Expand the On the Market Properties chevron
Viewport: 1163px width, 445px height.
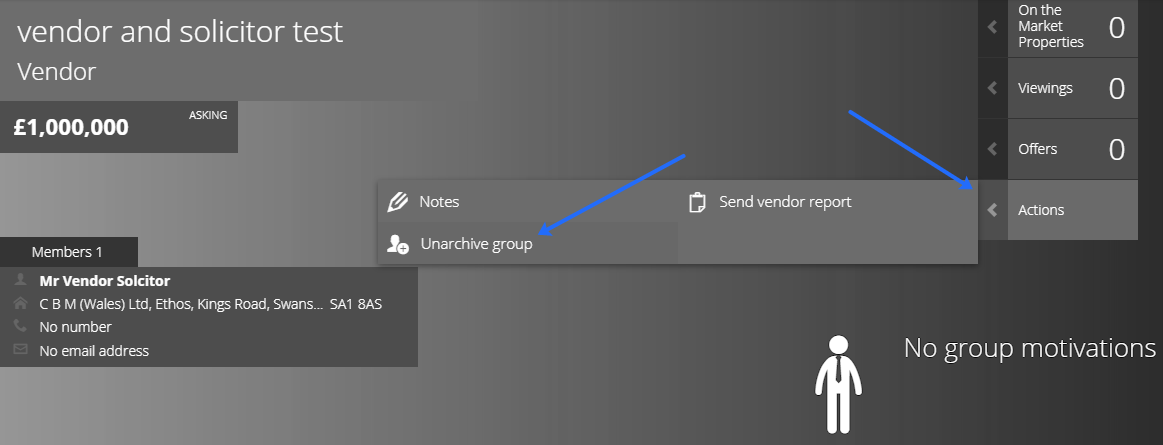point(992,27)
